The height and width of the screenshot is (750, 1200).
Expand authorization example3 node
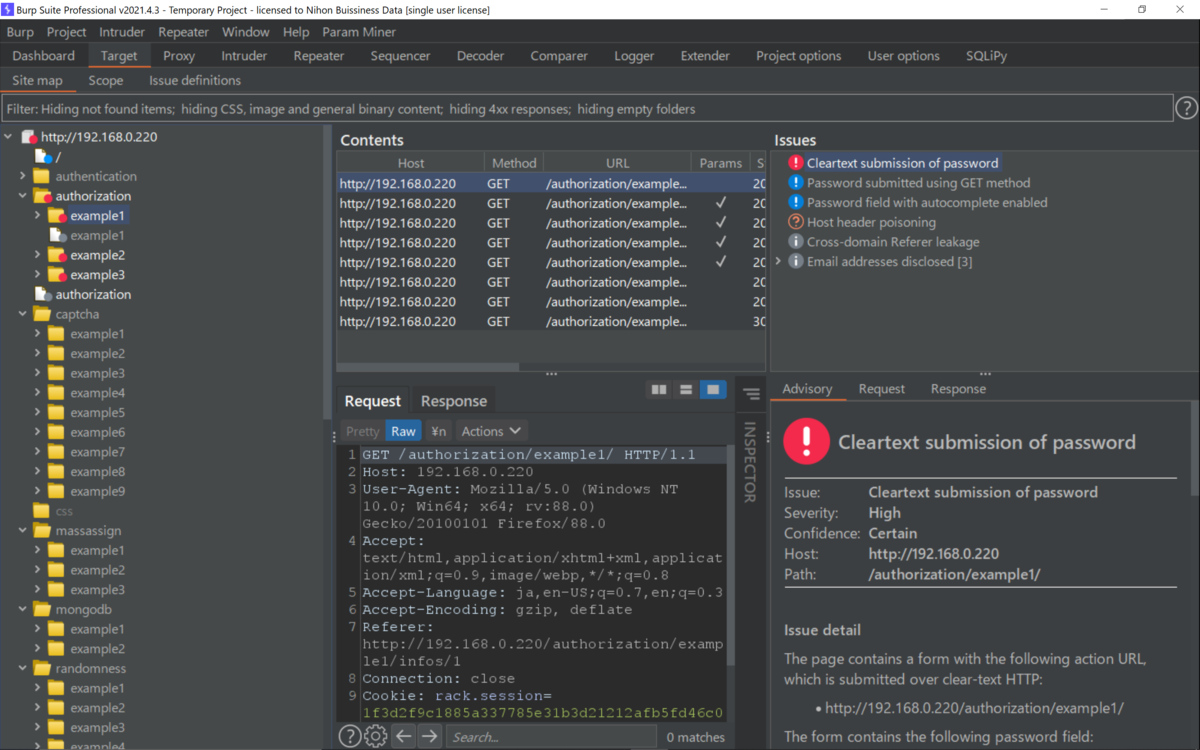(x=38, y=275)
